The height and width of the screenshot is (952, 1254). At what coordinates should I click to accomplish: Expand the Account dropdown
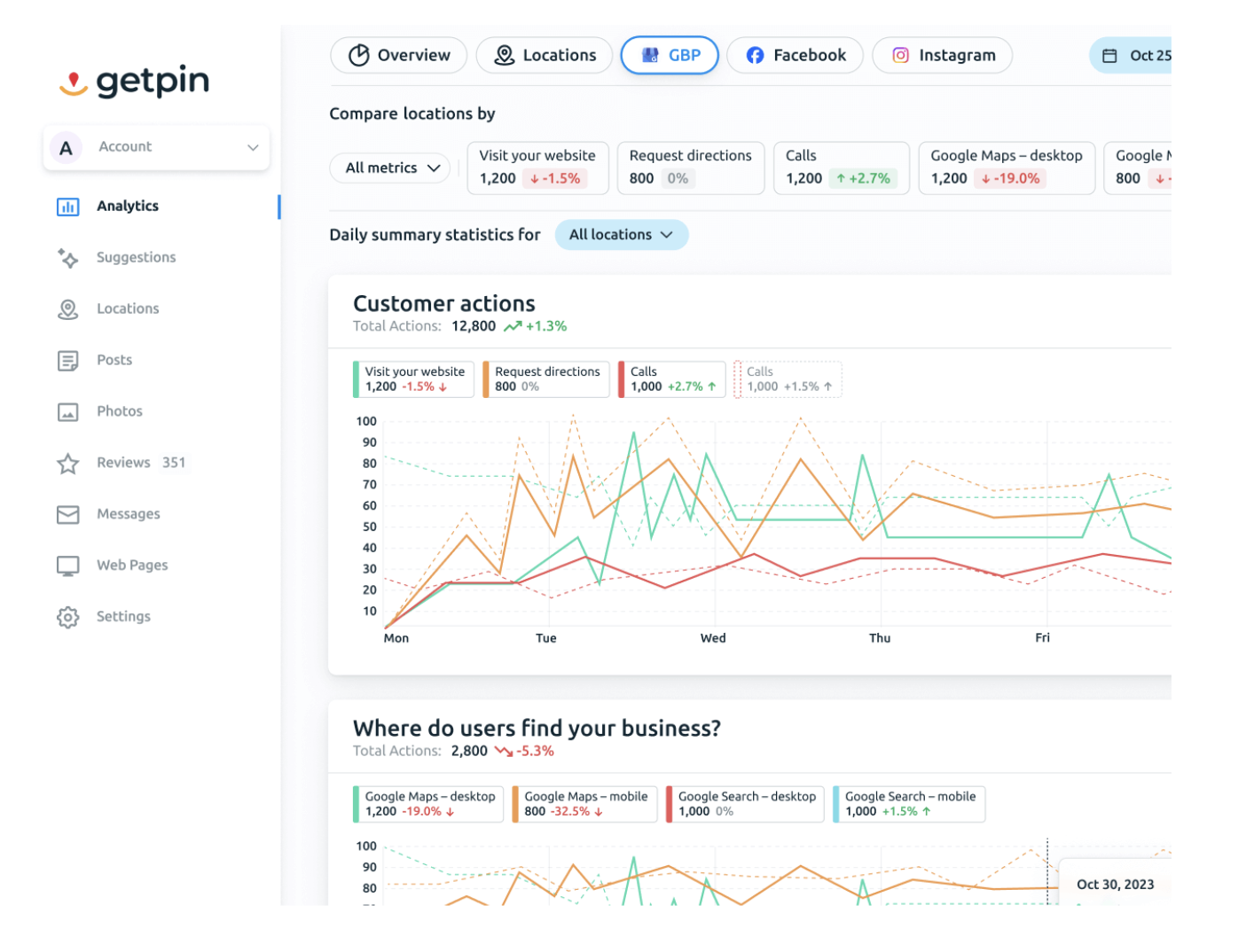(157, 147)
